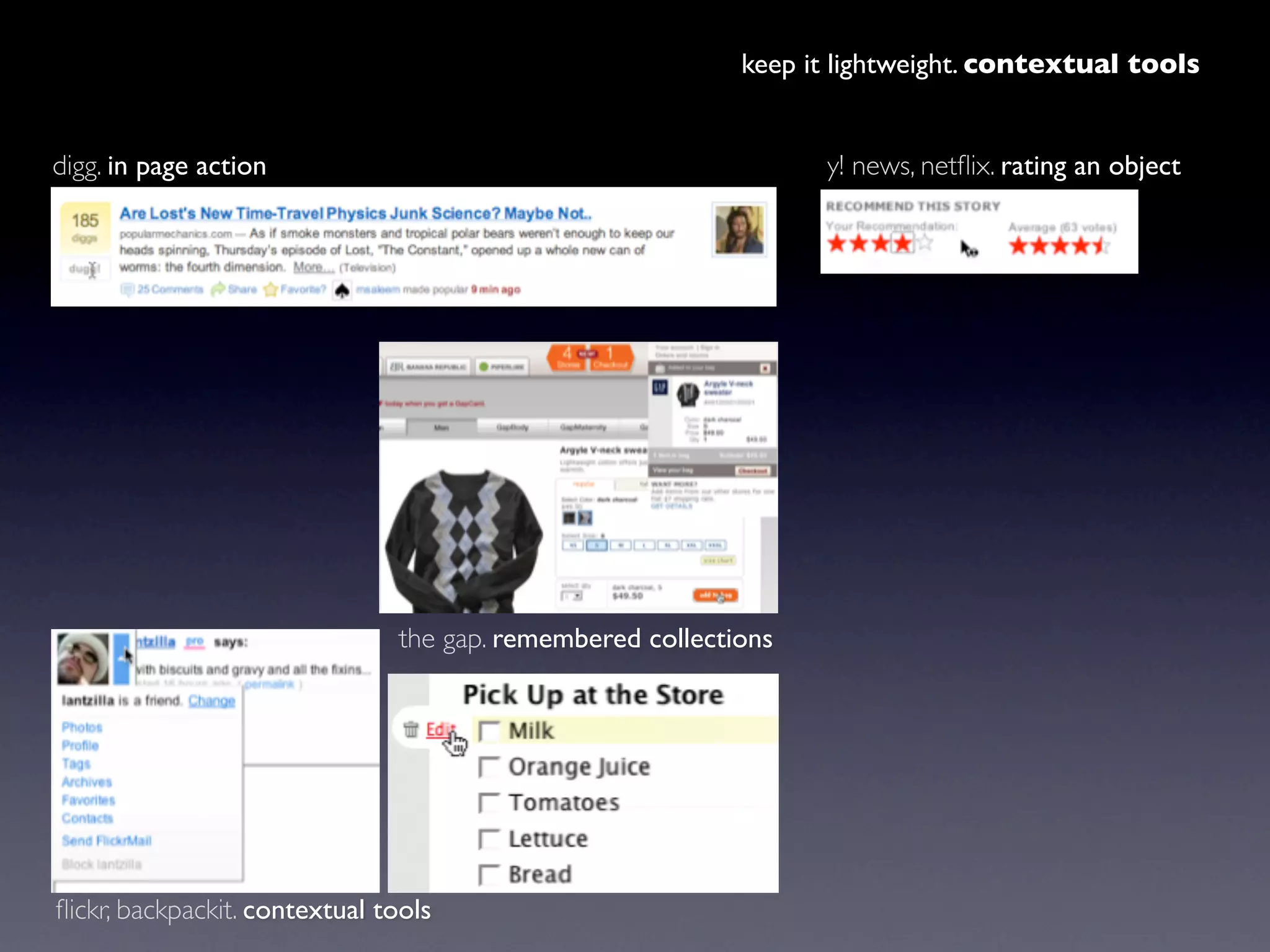The image size is (1270, 952).
Task: Click Checkout button in bag popup footer
Action: coord(753,471)
